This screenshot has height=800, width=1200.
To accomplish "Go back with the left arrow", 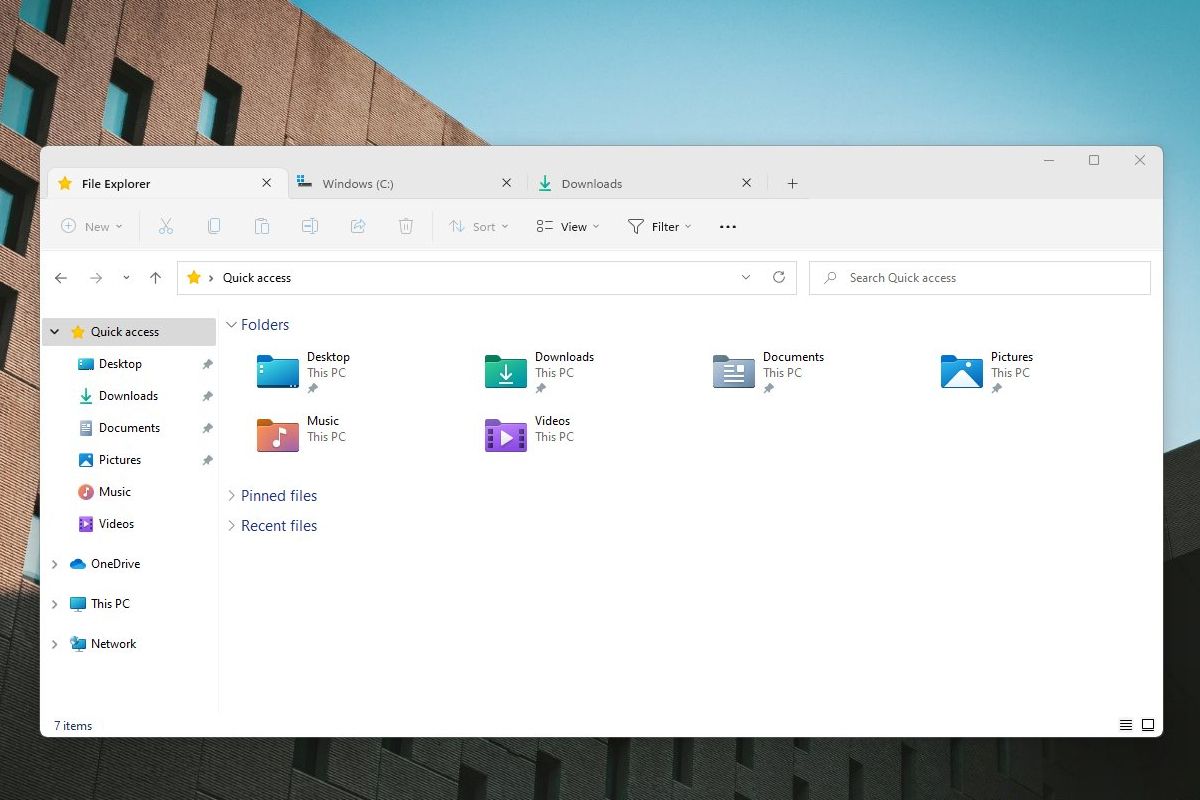I will click(x=61, y=278).
